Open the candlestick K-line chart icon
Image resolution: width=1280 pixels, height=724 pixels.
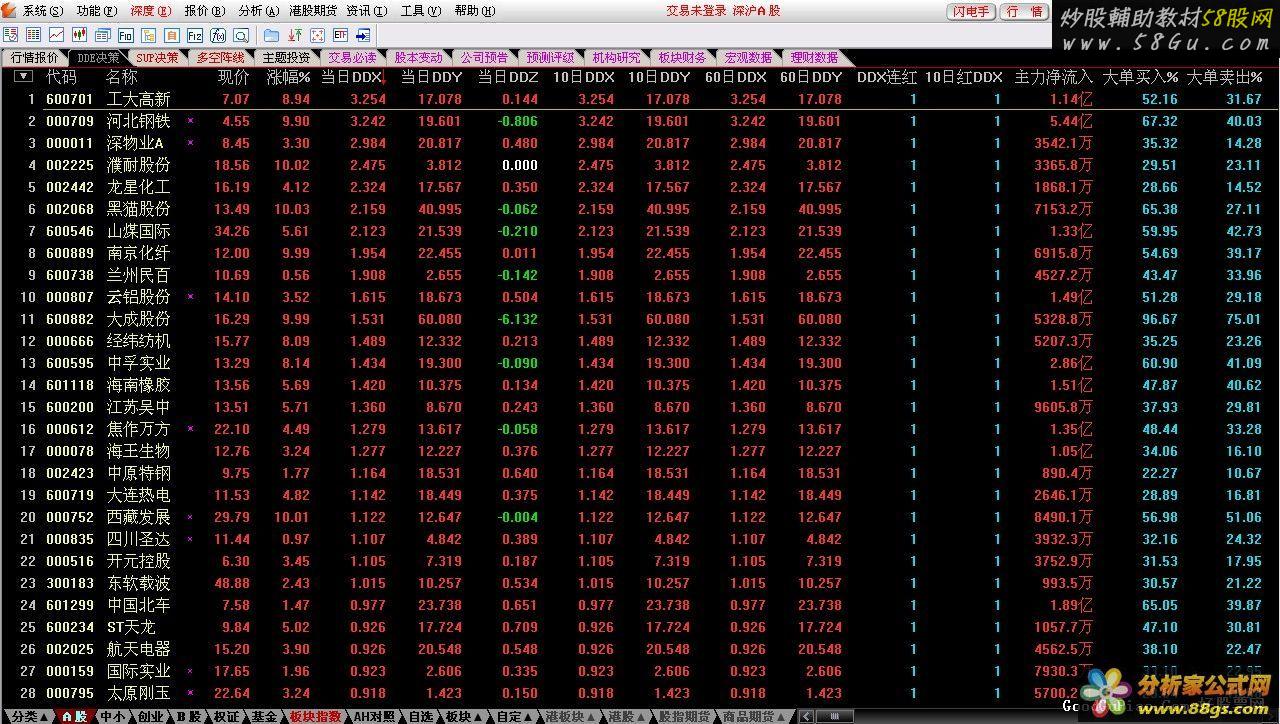(x=79, y=35)
